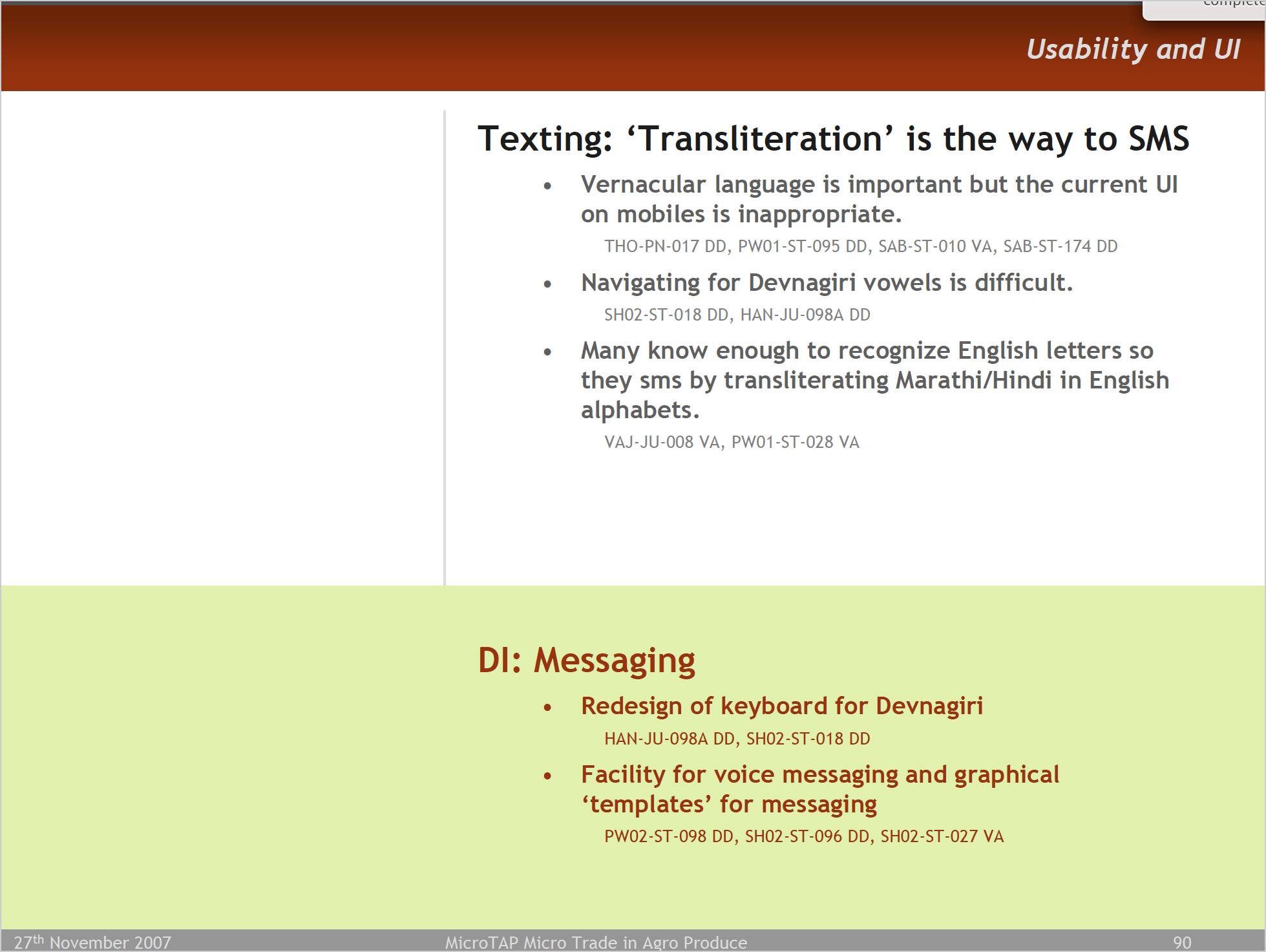Click the 'Usability and UI' header title
The image size is (1266, 952).
[x=1133, y=49]
